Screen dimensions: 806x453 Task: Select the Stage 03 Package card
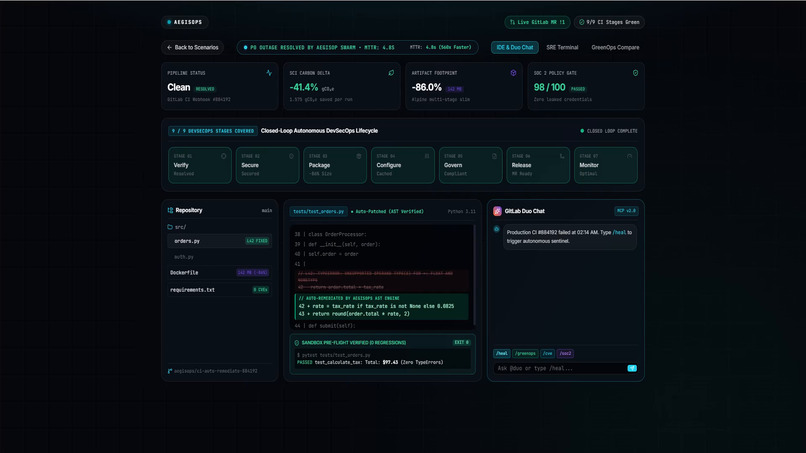pos(335,165)
